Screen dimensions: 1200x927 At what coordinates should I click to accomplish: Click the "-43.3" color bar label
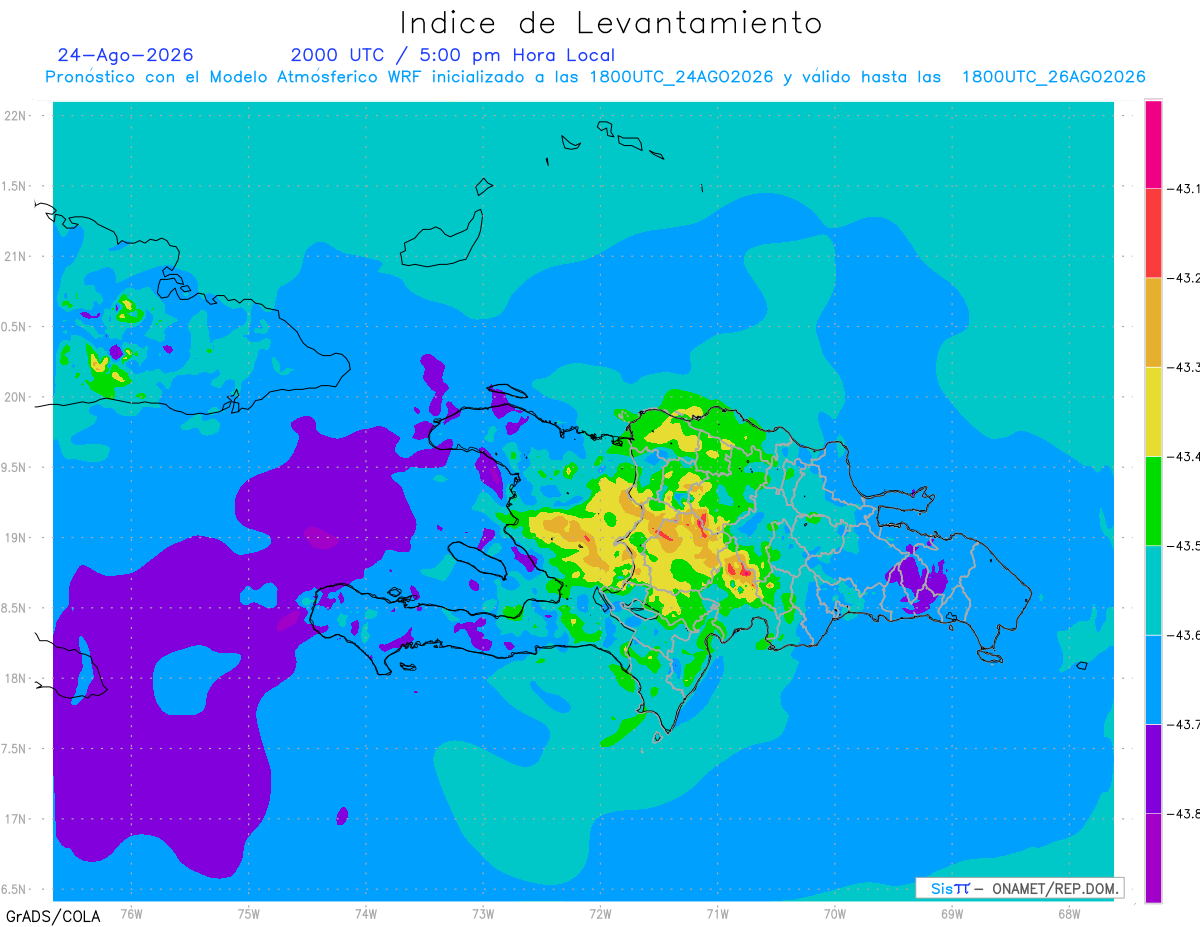click(x=1184, y=367)
